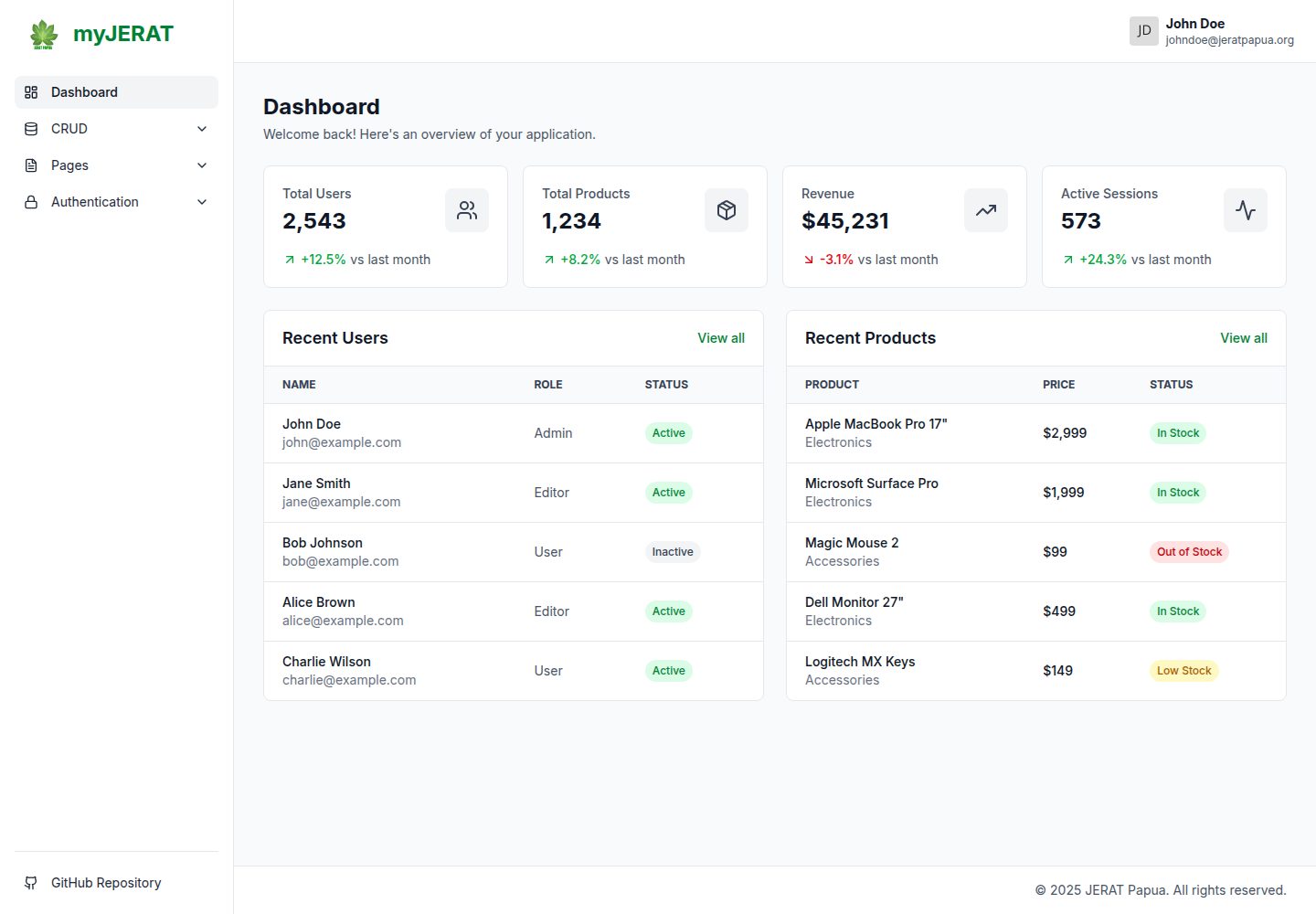Image resolution: width=1316 pixels, height=914 pixels.
Task: Click the Low Stock badge for Logitech MX Keys
Action: [x=1184, y=671]
